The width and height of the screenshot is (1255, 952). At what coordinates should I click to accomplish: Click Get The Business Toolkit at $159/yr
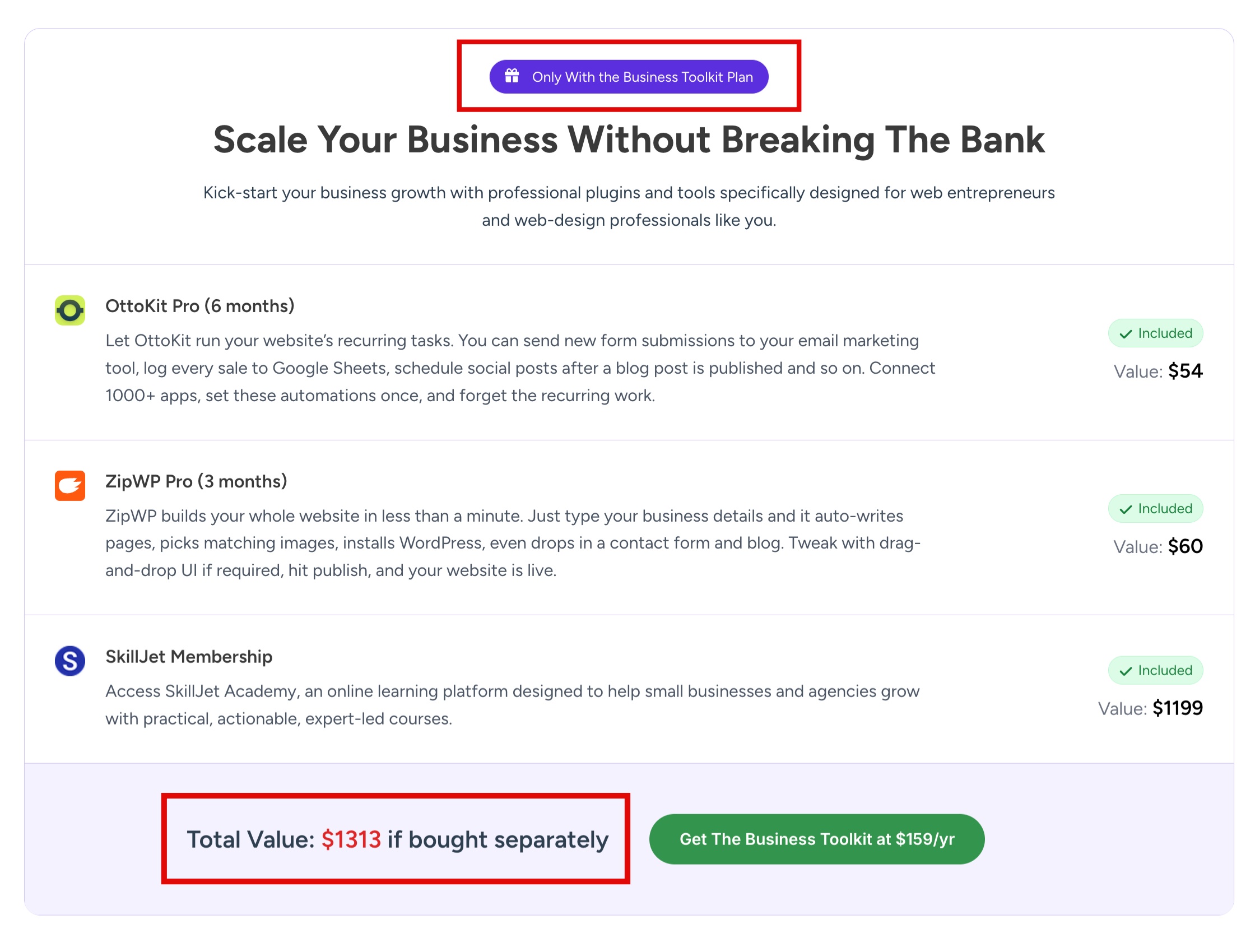816,839
